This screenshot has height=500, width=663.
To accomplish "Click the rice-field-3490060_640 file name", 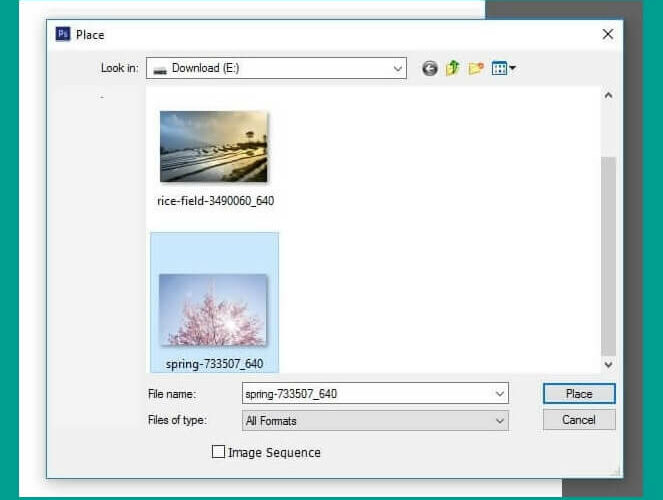I will click(x=216, y=201).
